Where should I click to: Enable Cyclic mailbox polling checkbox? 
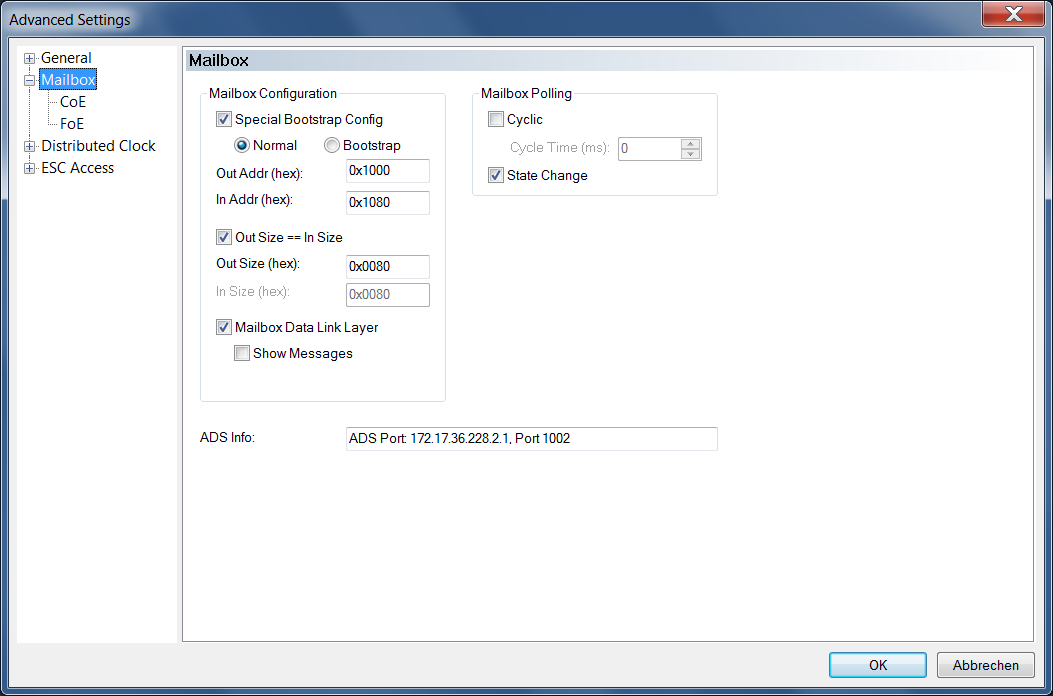point(496,120)
